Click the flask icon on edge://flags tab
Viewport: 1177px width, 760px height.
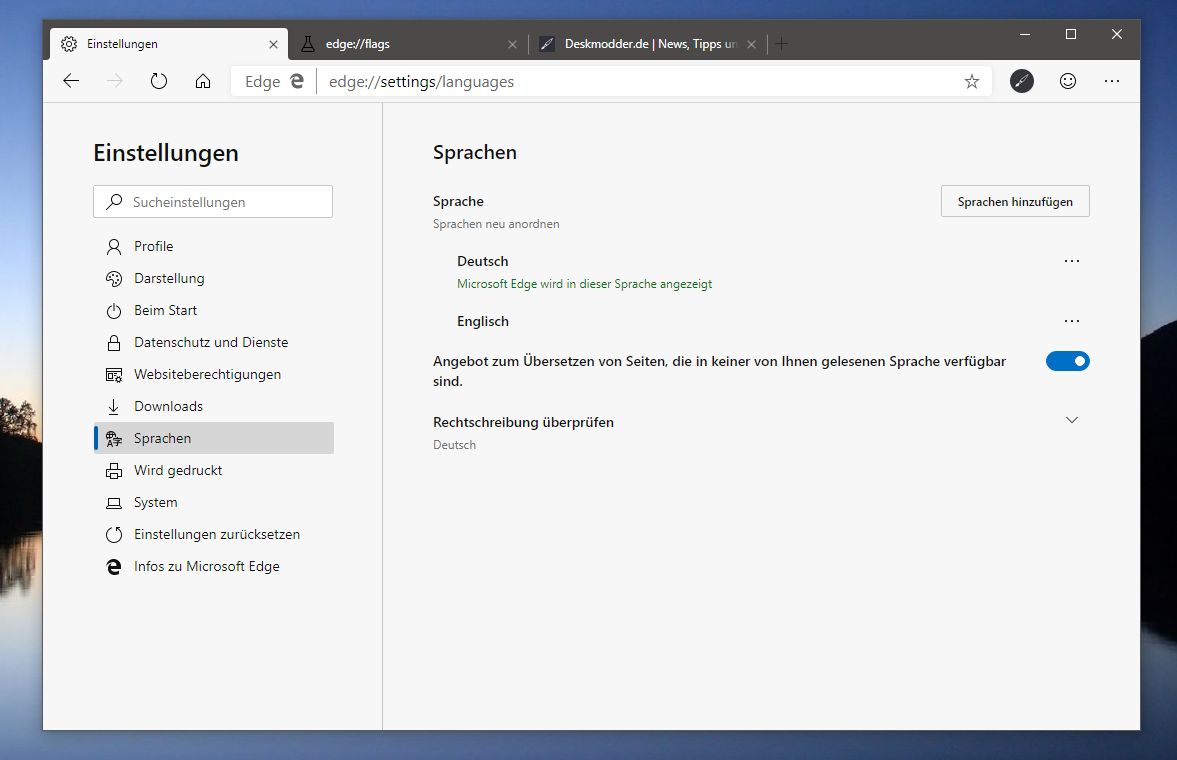[308, 44]
